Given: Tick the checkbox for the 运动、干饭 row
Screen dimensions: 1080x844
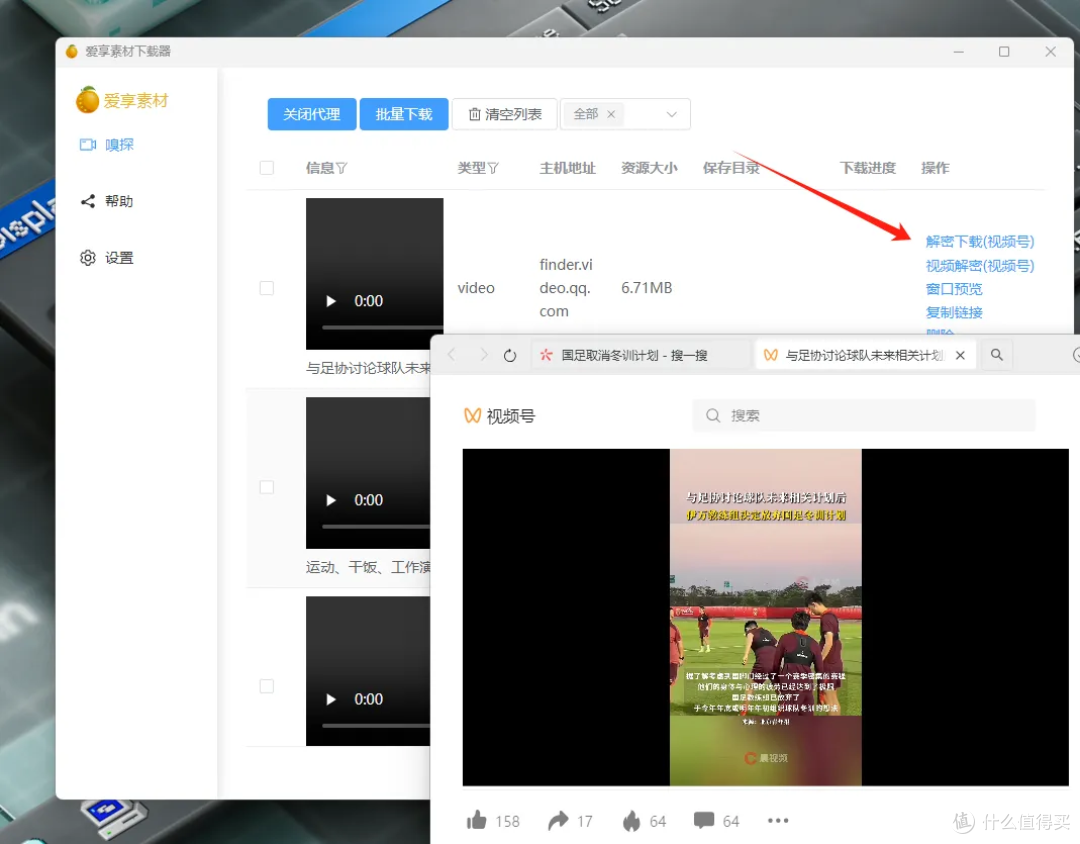Looking at the screenshot, I should pos(267,487).
